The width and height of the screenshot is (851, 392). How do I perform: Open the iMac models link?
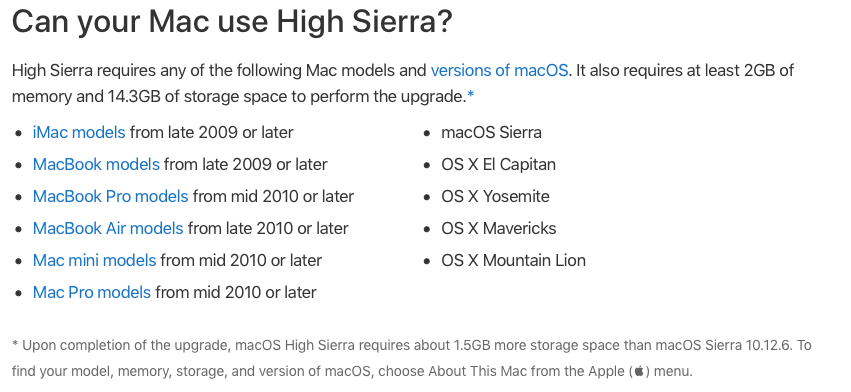79,132
